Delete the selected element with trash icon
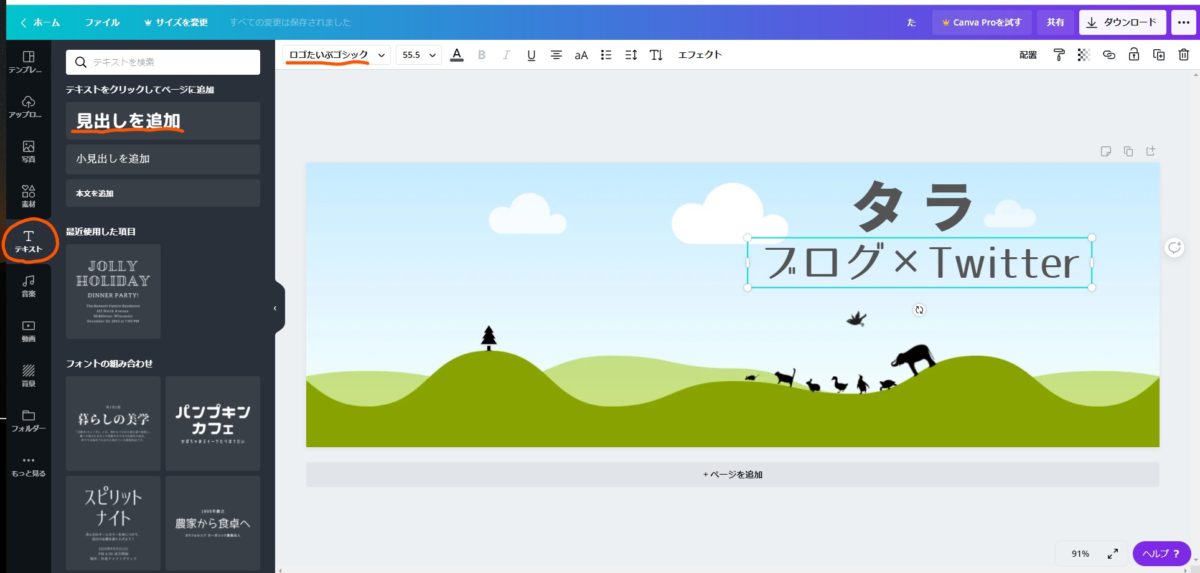The width and height of the screenshot is (1200, 573). [1184, 55]
